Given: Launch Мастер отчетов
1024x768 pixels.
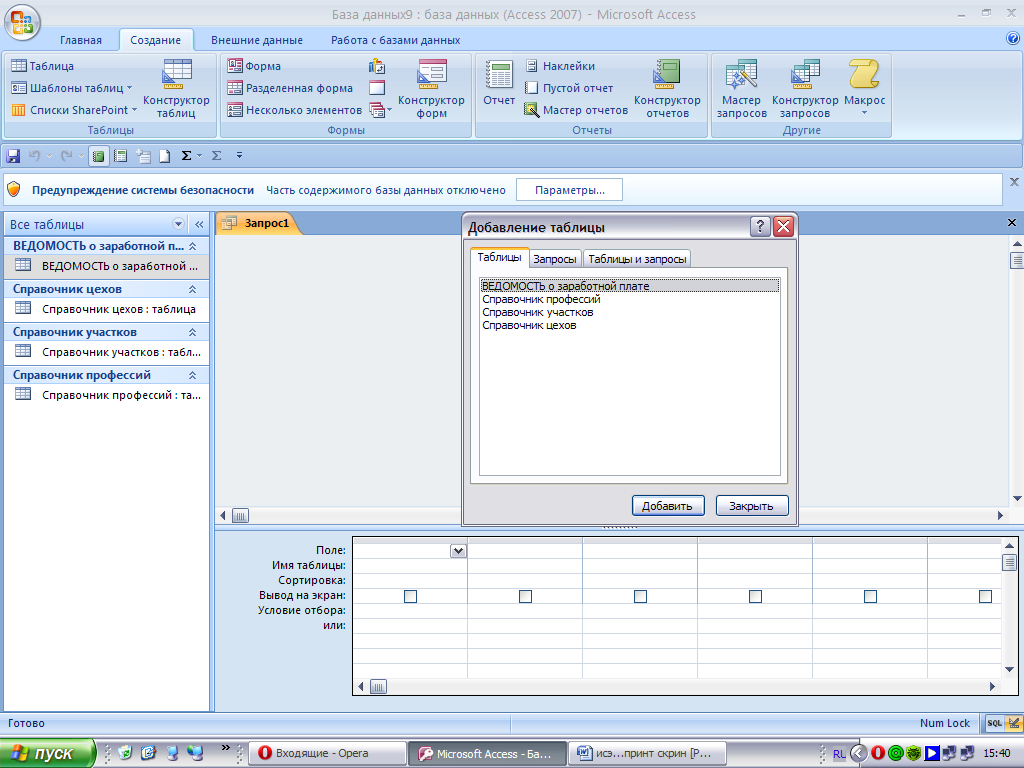Looking at the screenshot, I should point(576,110).
